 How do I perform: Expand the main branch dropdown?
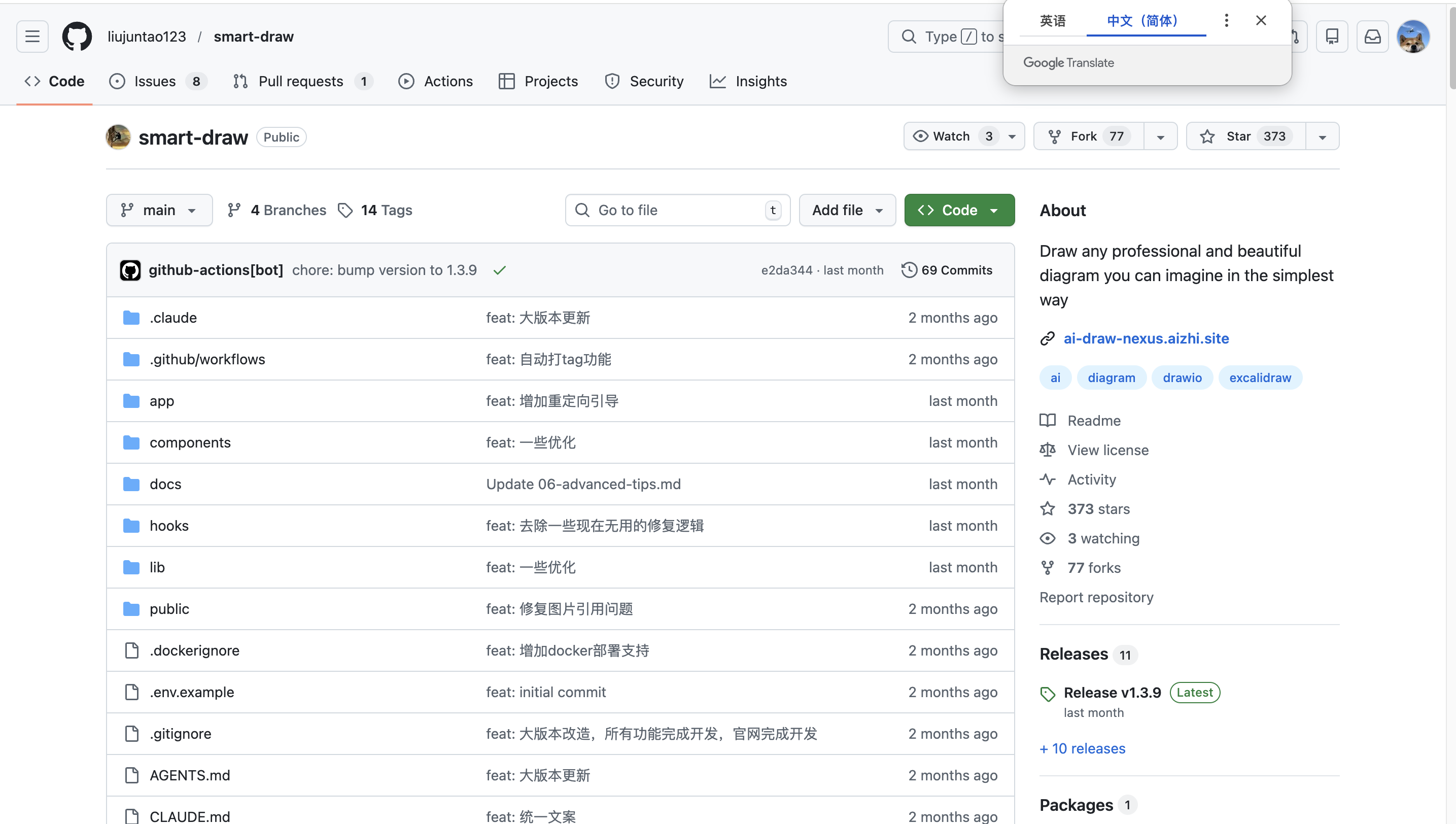point(159,211)
